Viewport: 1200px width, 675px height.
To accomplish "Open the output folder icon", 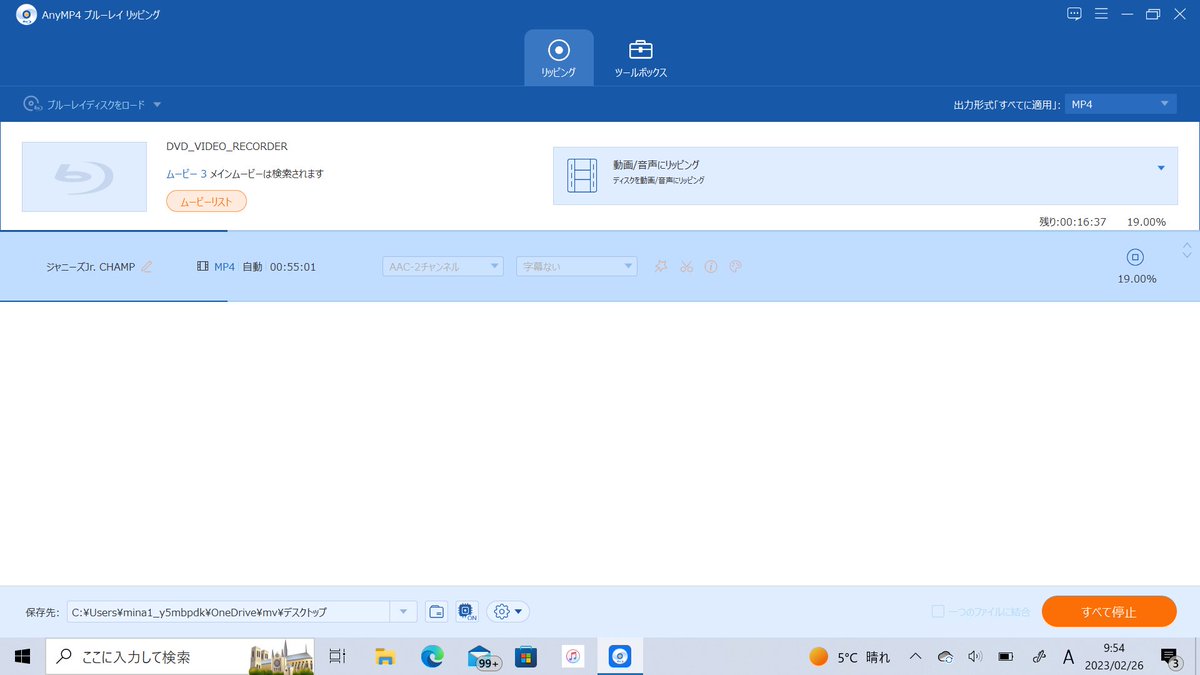I will tap(436, 611).
